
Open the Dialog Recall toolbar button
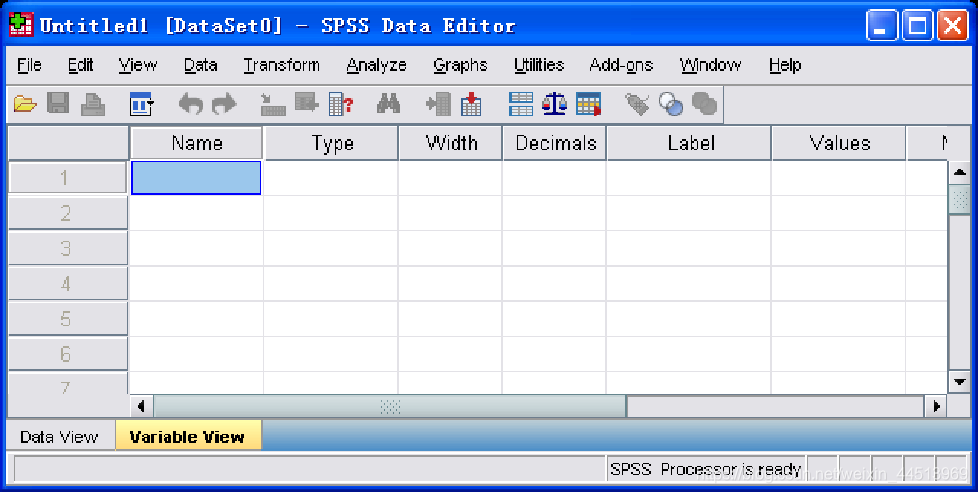pos(142,104)
